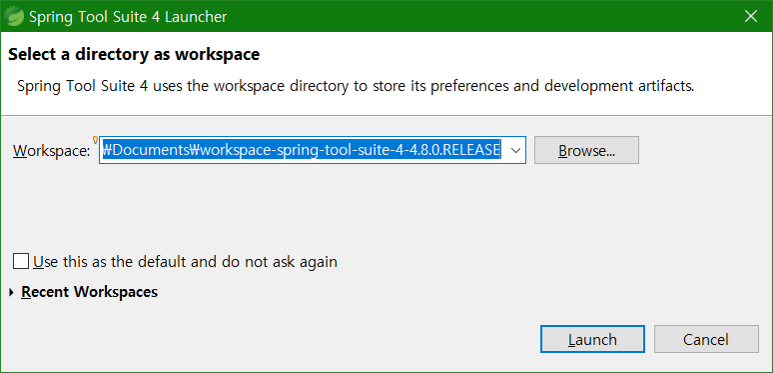Click the Cancel button
773x373 pixels.
coord(706,339)
